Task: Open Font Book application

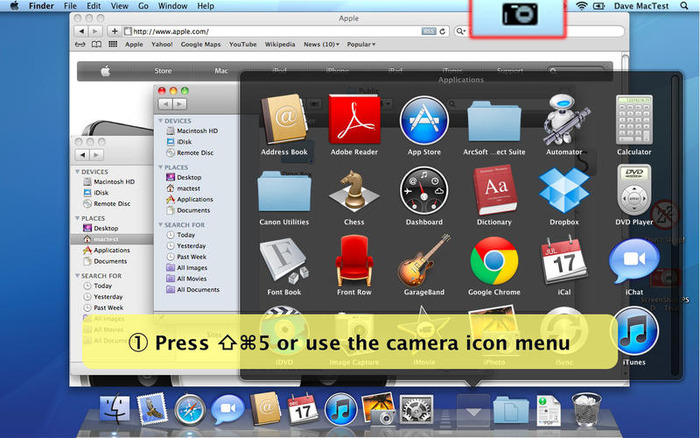Action: pyautogui.click(x=284, y=262)
